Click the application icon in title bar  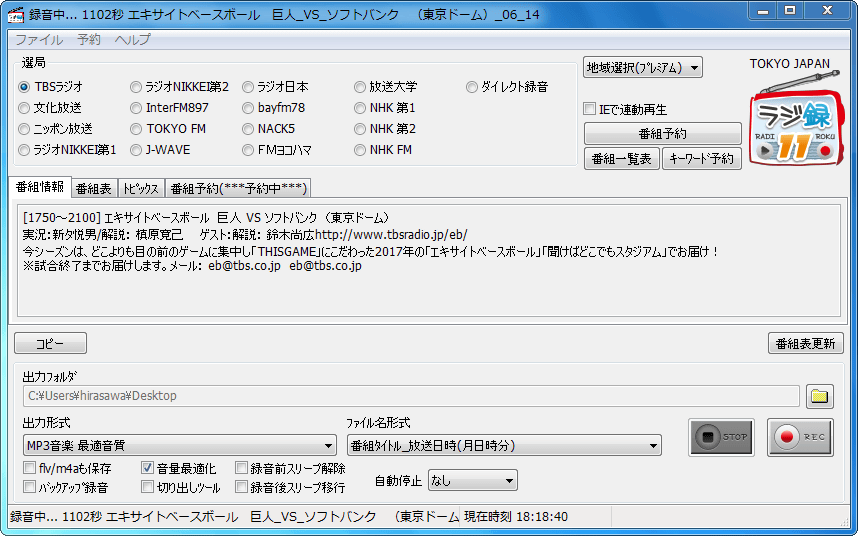click(x=16, y=15)
